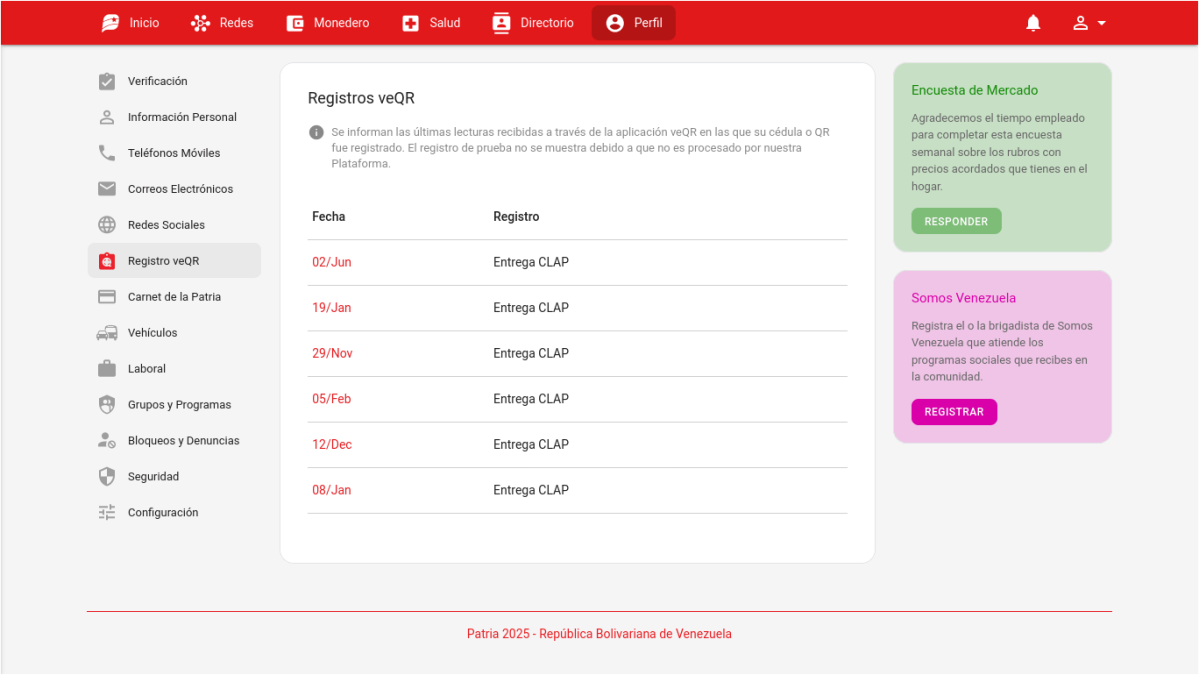Open Redes Sociales globe icon
Image resolution: width=1199 pixels, height=675 pixels.
tap(107, 225)
